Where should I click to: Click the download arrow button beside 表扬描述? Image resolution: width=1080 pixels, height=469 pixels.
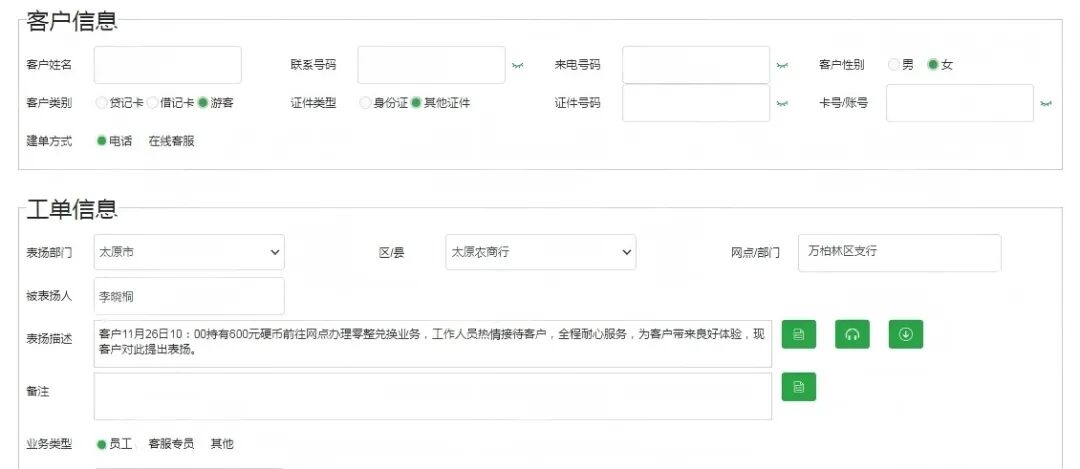pyautogui.click(x=905, y=334)
